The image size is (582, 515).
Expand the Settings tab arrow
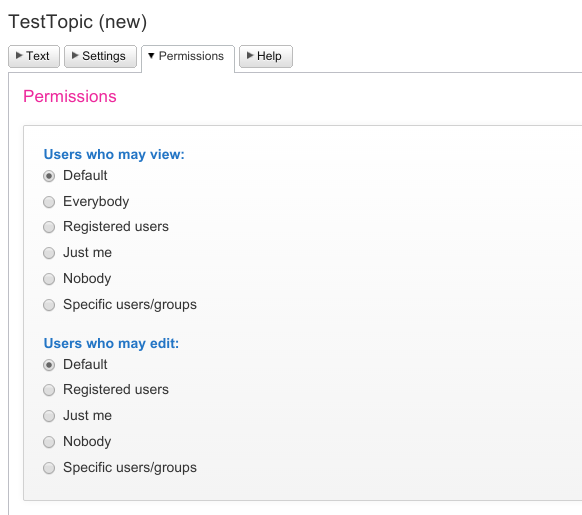75,55
